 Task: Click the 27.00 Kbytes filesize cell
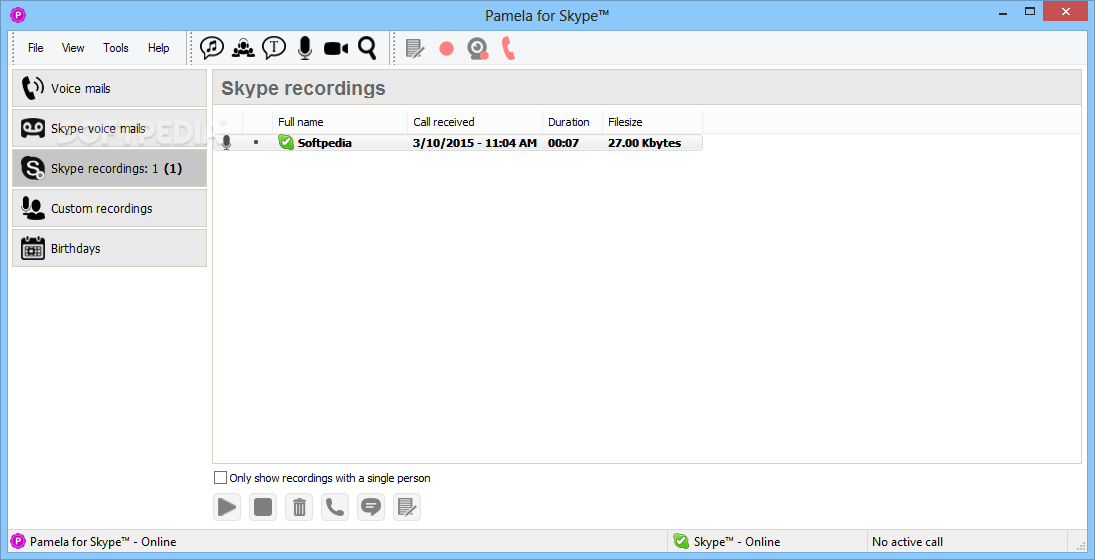tap(645, 143)
